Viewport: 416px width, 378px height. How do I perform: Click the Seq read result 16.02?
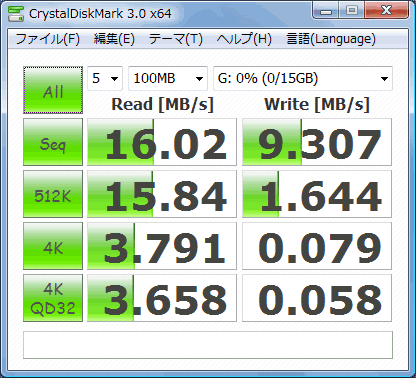pyautogui.click(x=162, y=142)
